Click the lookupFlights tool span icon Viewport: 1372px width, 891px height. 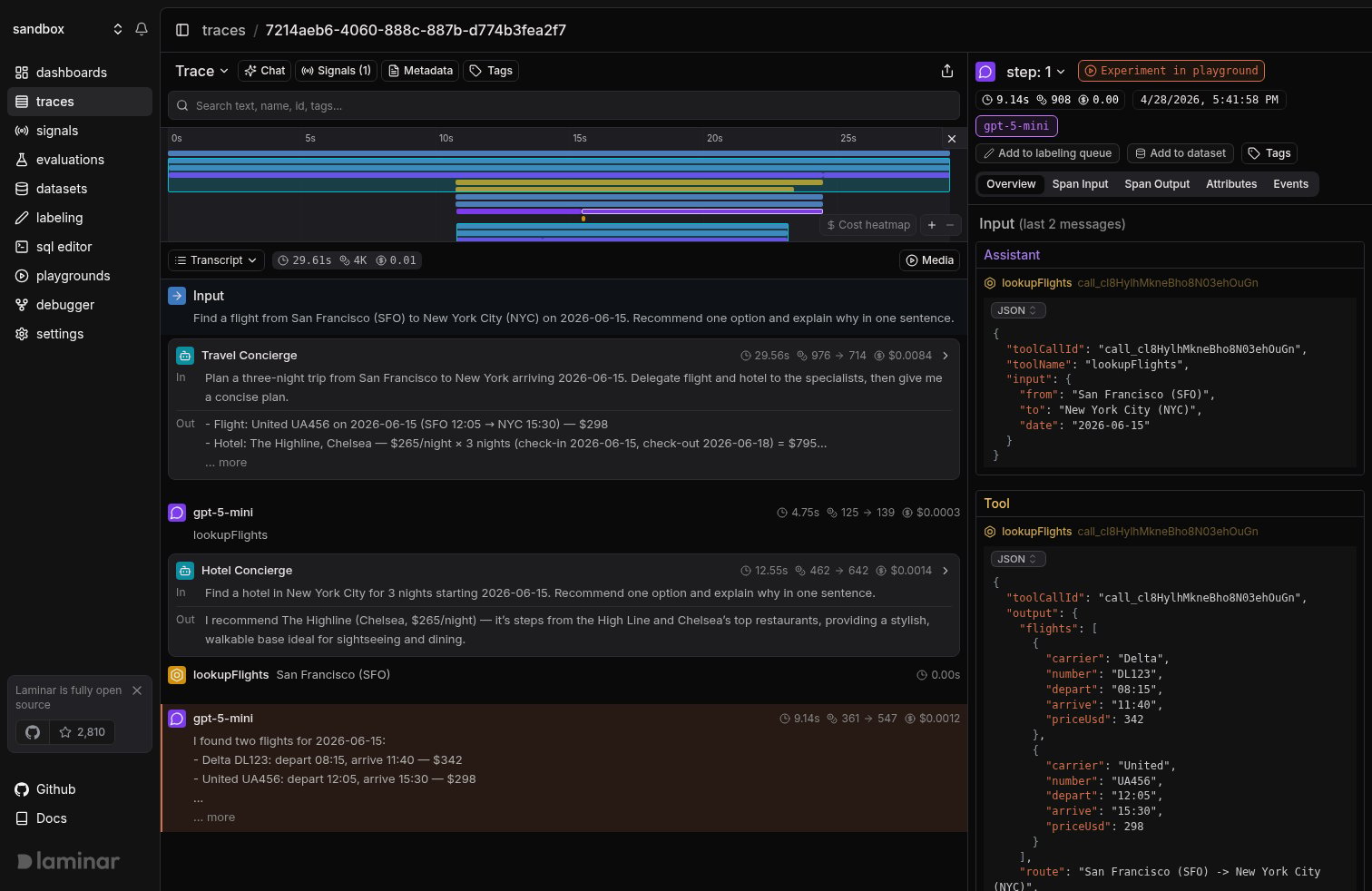point(177,675)
